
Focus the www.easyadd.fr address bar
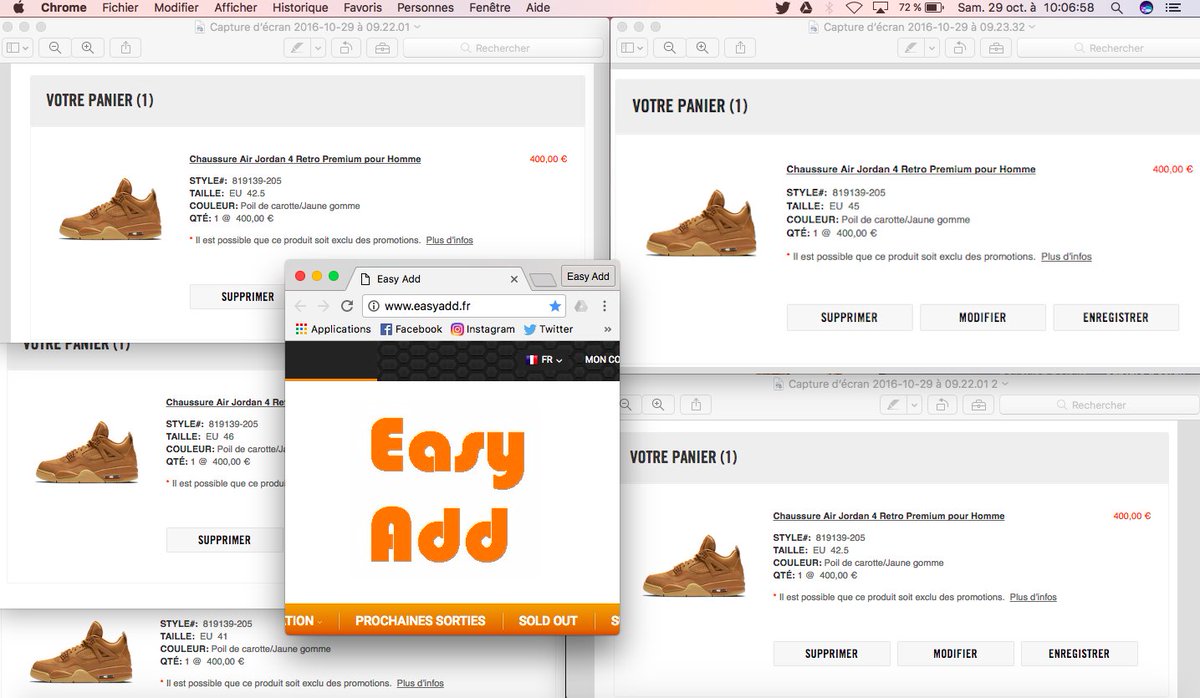[x=463, y=306]
